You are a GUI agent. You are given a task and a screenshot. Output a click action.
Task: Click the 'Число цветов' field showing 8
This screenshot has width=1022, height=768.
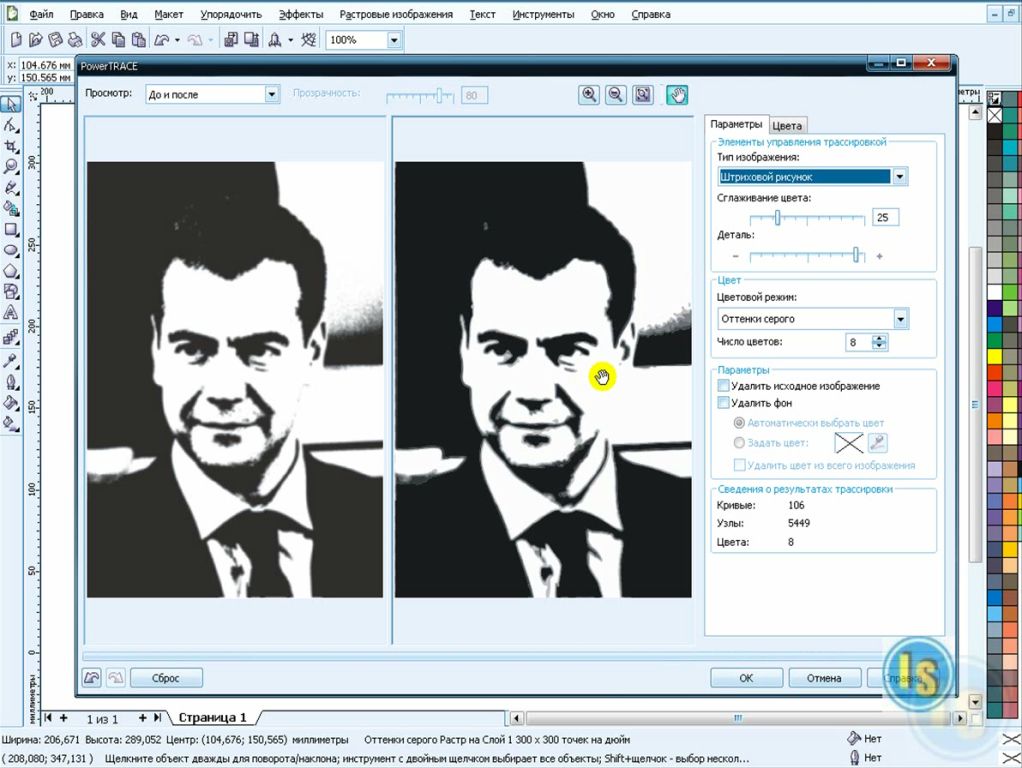pyautogui.click(x=858, y=342)
